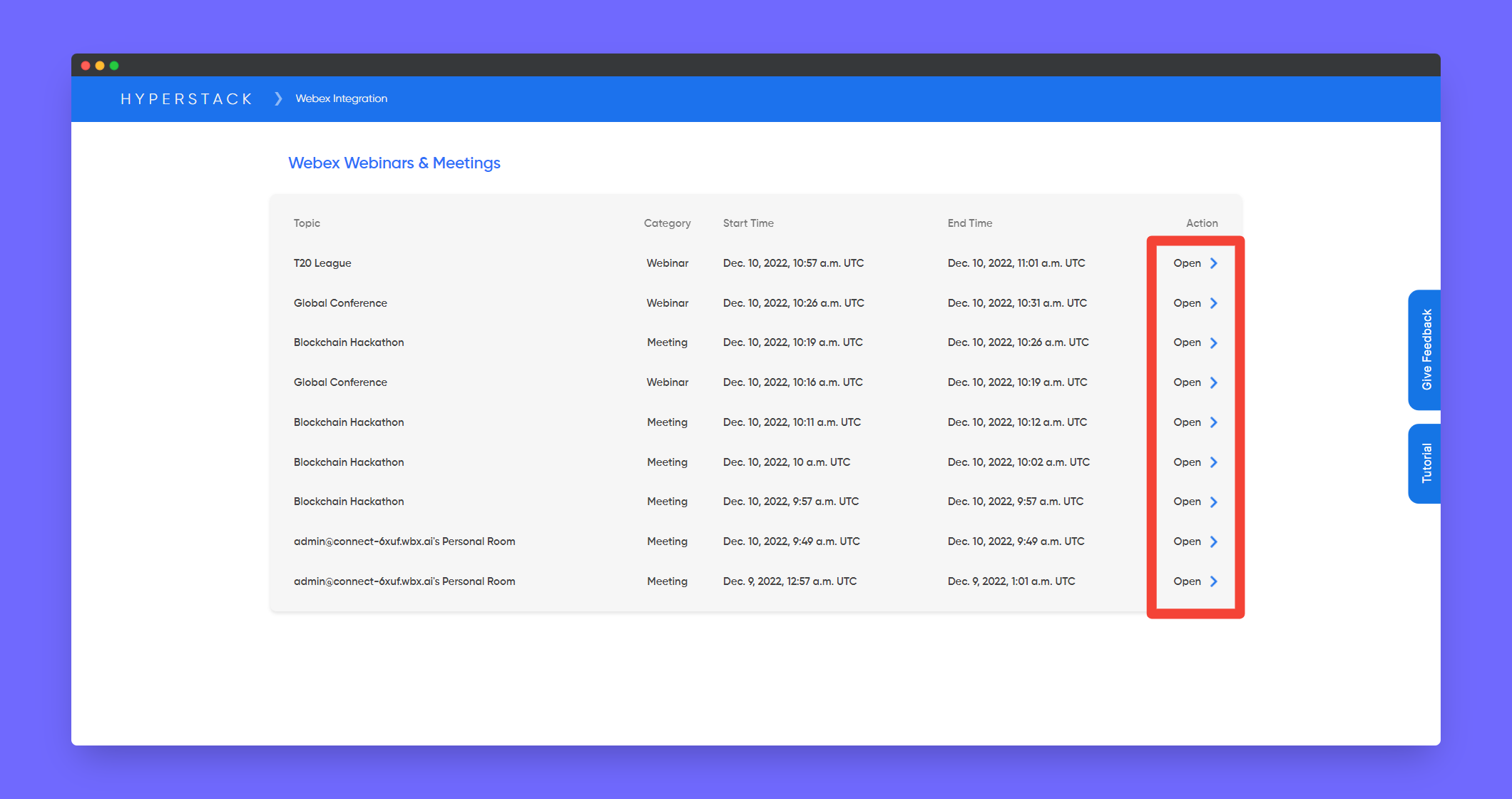
Task: Click chevron for Blockchain Hackathon starting 9:57 a.m.
Action: [1213, 502]
